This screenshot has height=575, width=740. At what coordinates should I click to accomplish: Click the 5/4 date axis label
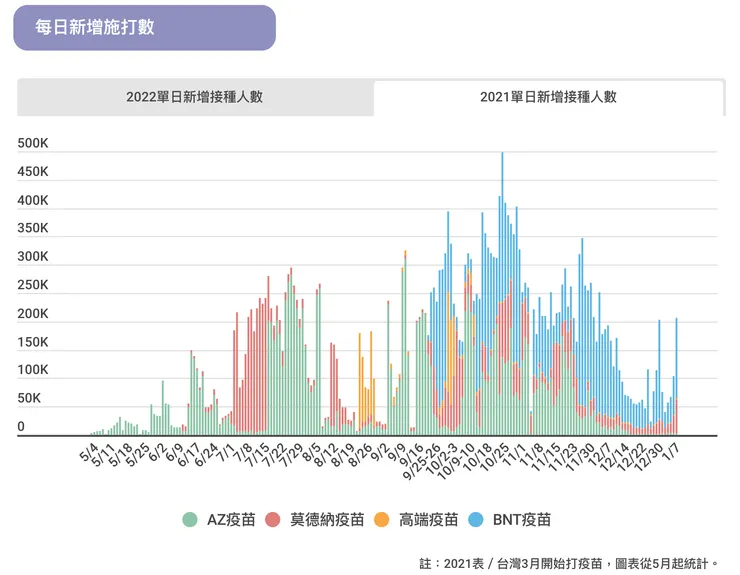click(x=89, y=452)
